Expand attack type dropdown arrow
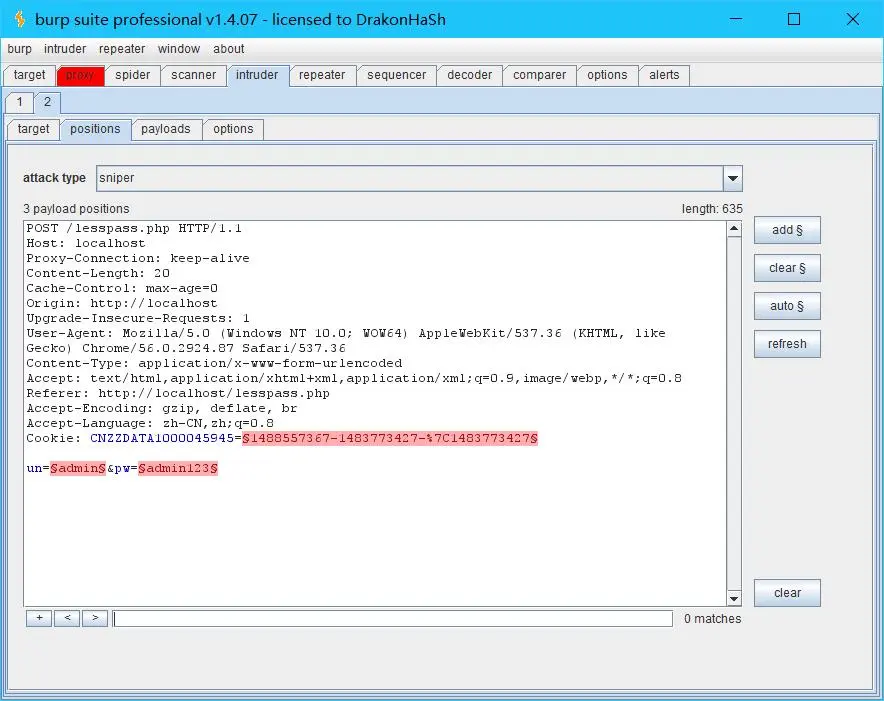The image size is (884, 701). (732, 178)
